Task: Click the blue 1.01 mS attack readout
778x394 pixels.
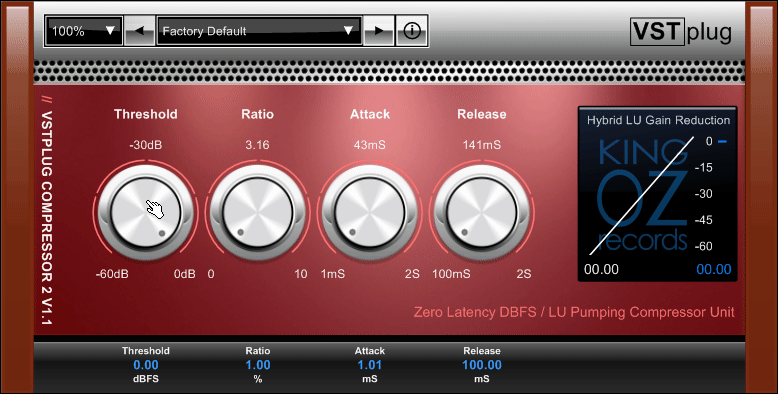Action: coord(370,365)
